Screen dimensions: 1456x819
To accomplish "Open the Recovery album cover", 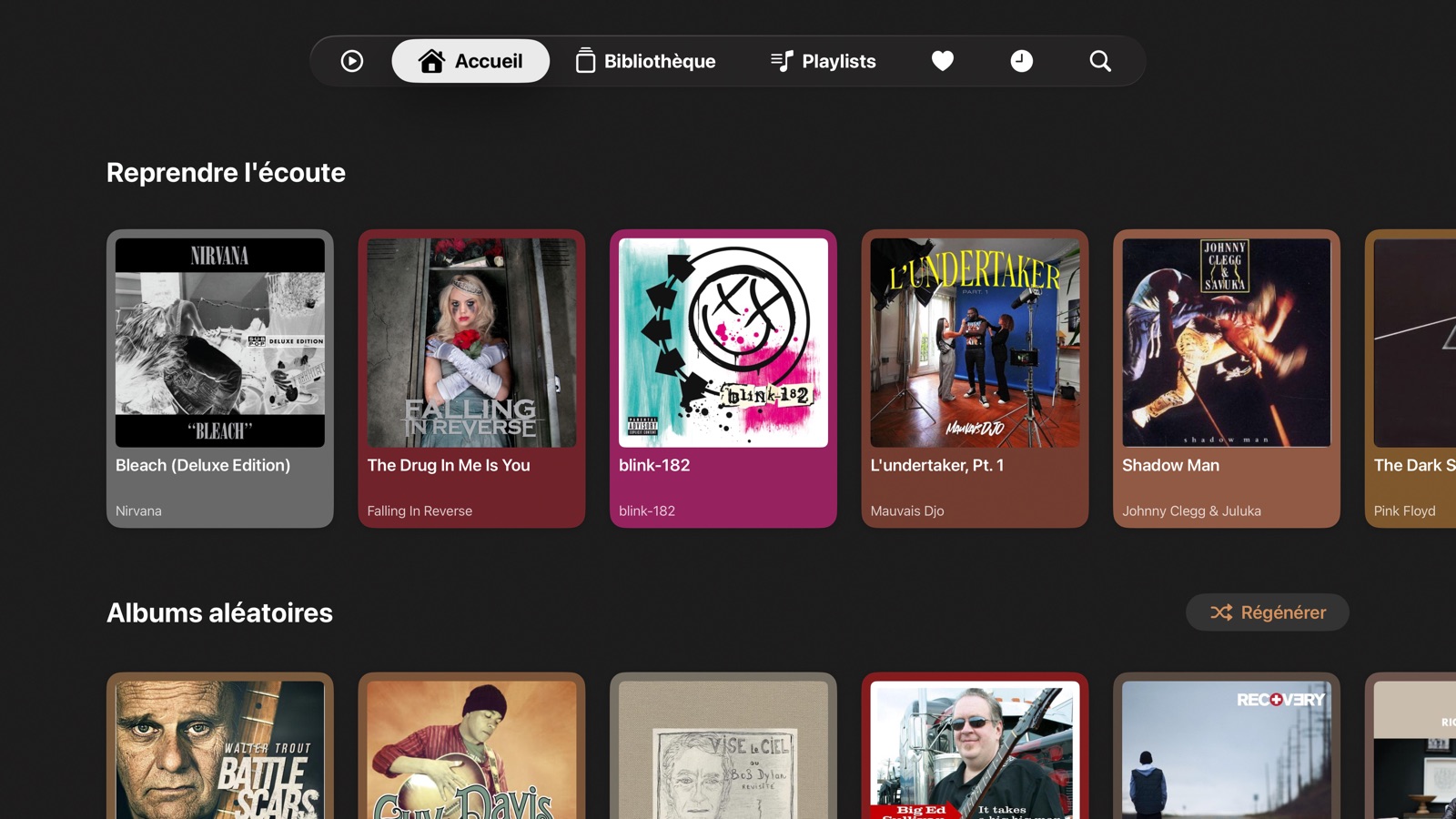I will tap(1227, 749).
